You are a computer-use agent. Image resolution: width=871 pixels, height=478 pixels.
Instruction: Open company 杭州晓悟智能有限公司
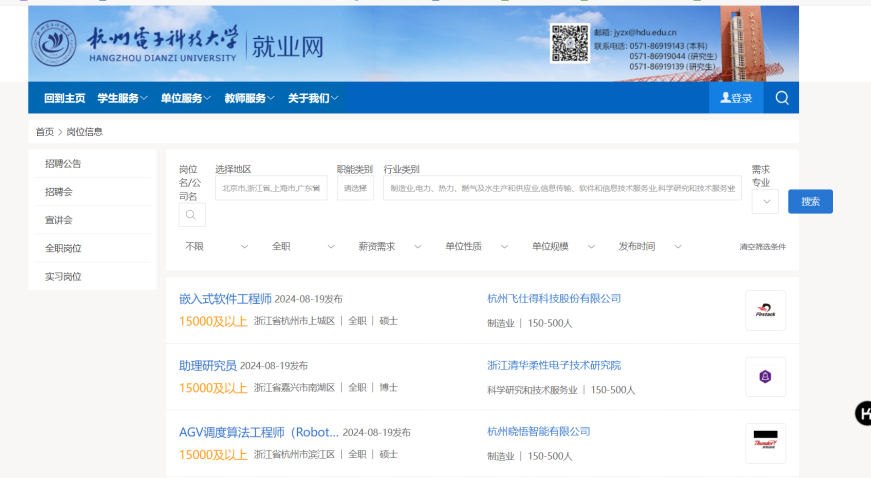[538, 431]
